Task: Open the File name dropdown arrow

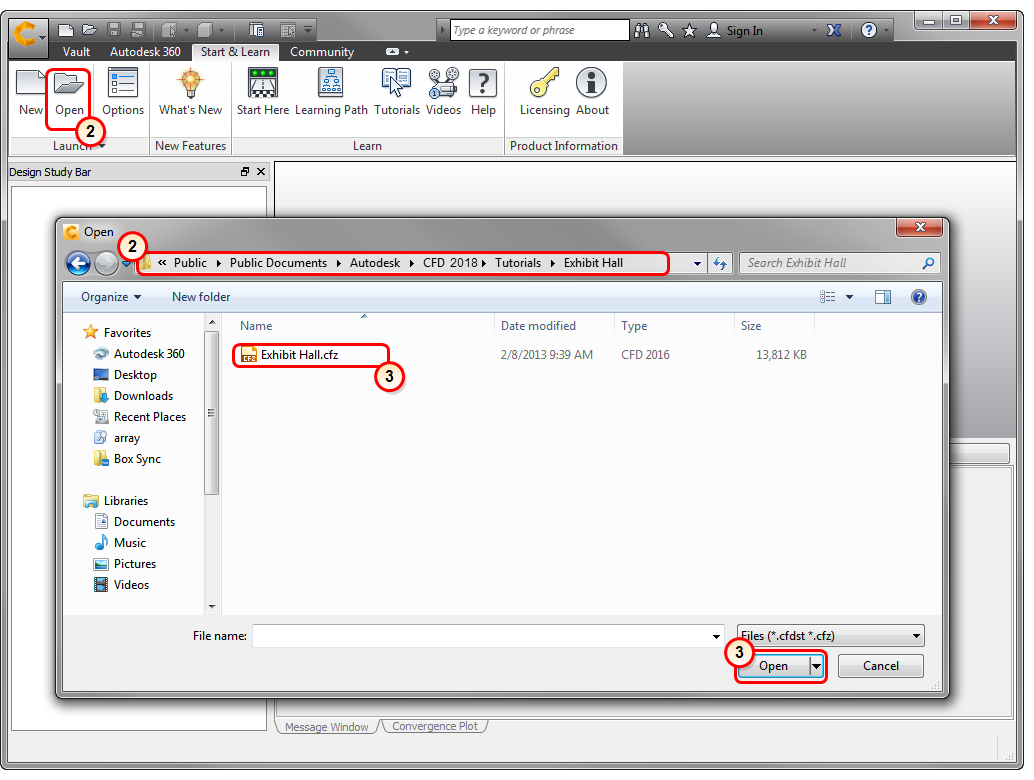Action: pyautogui.click(x=715, y=635)
